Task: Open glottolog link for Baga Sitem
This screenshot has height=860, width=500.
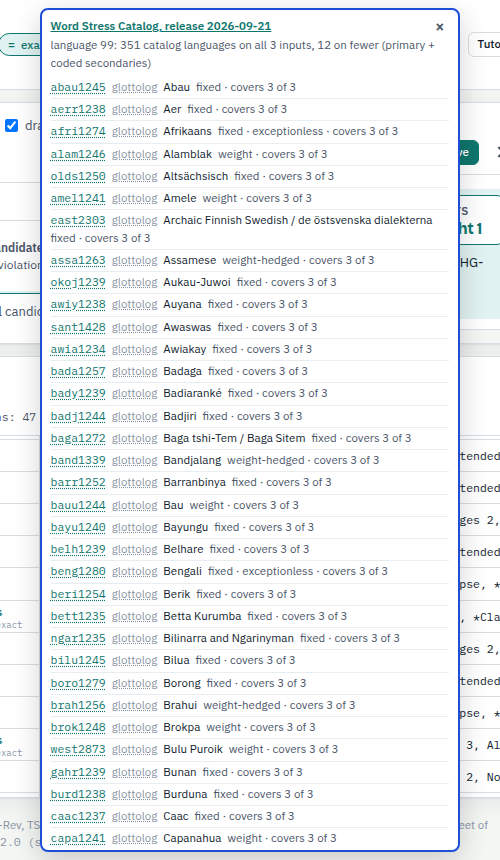Action: pos(135,438)
